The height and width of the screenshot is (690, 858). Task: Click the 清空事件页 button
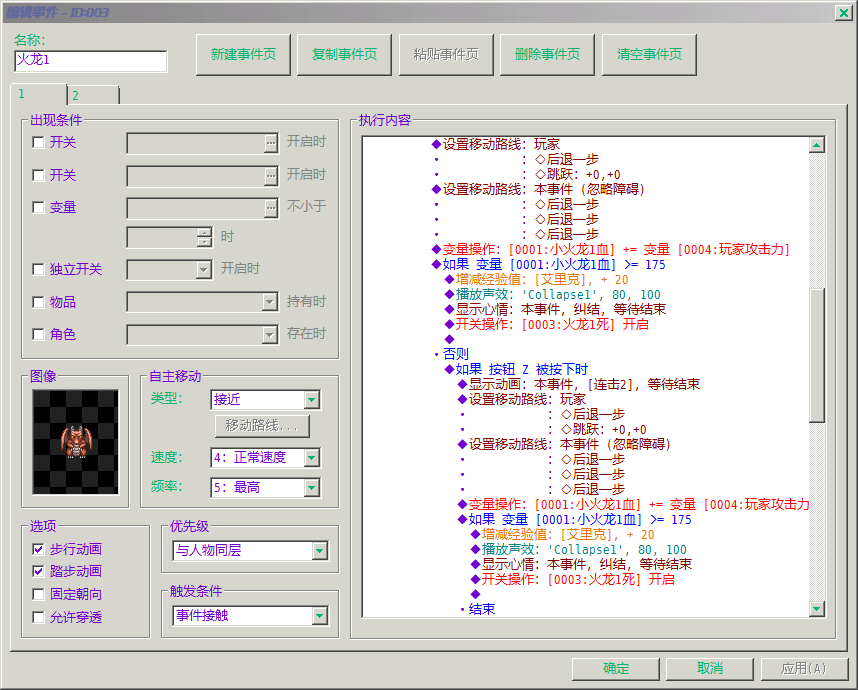(649, 55)
